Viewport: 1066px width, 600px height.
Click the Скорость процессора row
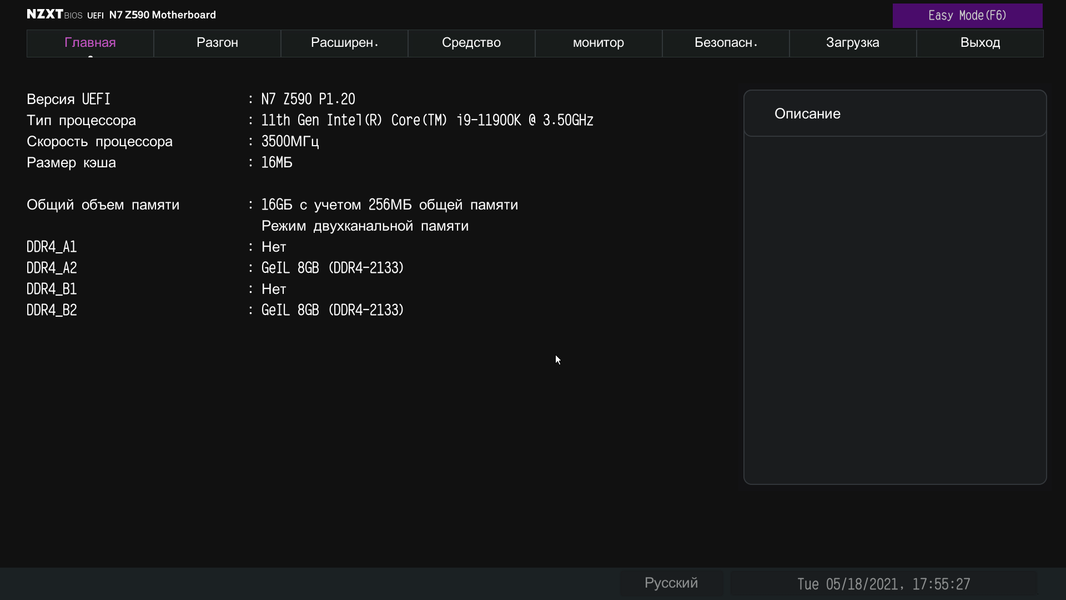[x=99, y=141]
